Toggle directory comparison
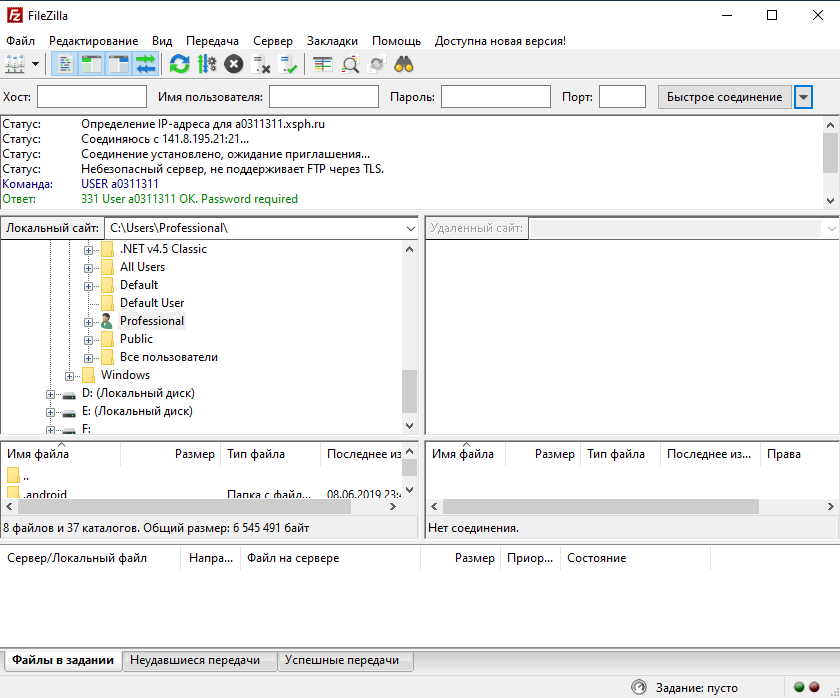 [x=350, y=65]
